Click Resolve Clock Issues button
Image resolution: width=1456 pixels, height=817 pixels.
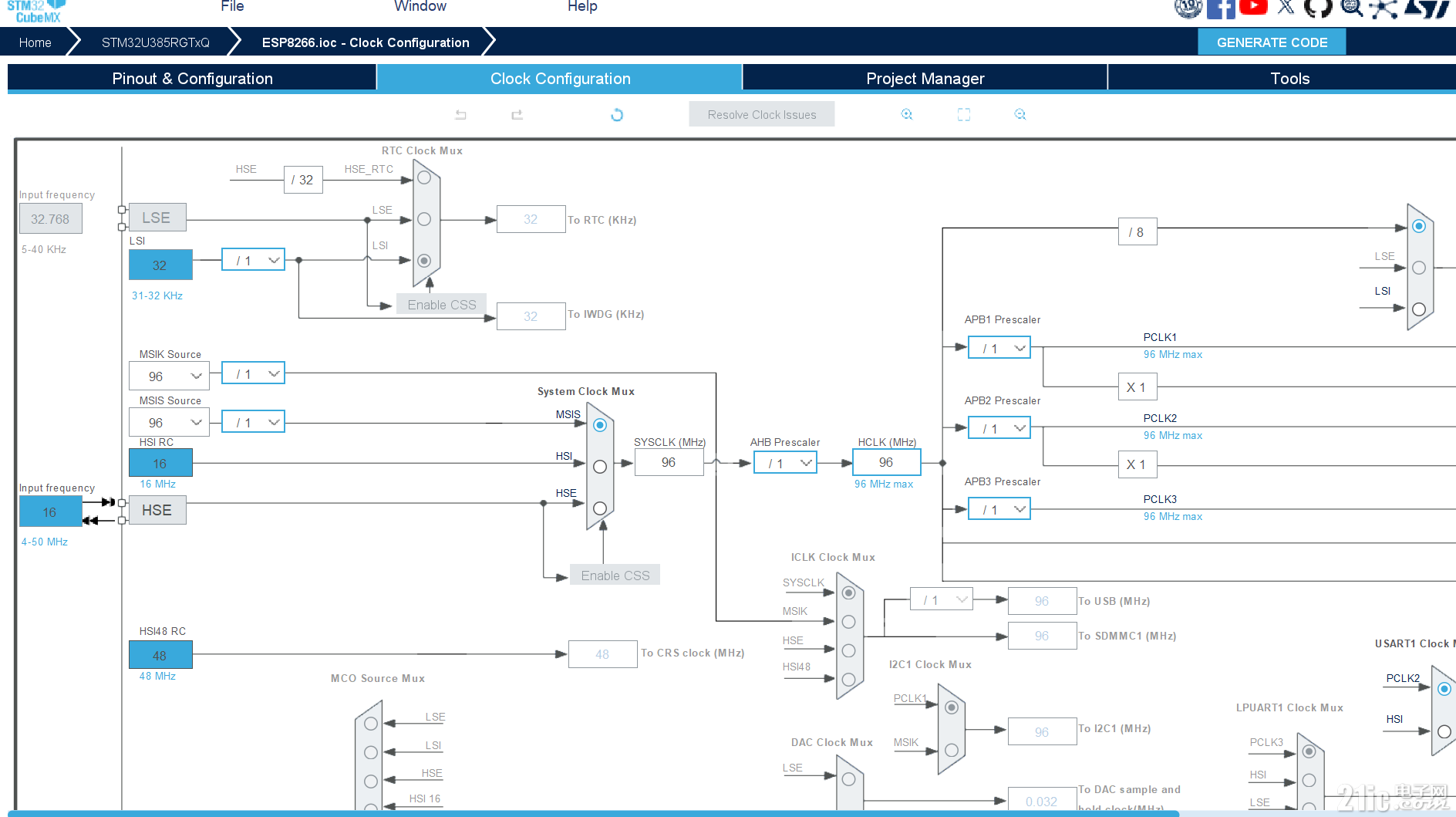(762, 114)
